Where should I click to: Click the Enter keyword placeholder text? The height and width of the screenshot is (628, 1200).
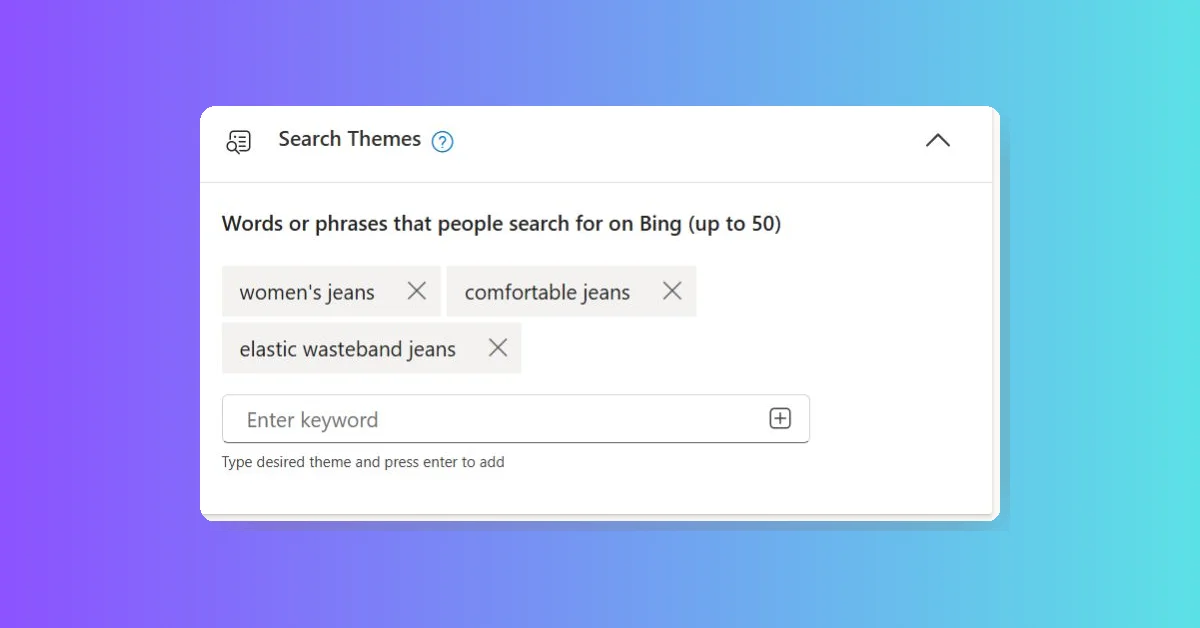click(311, 419)
